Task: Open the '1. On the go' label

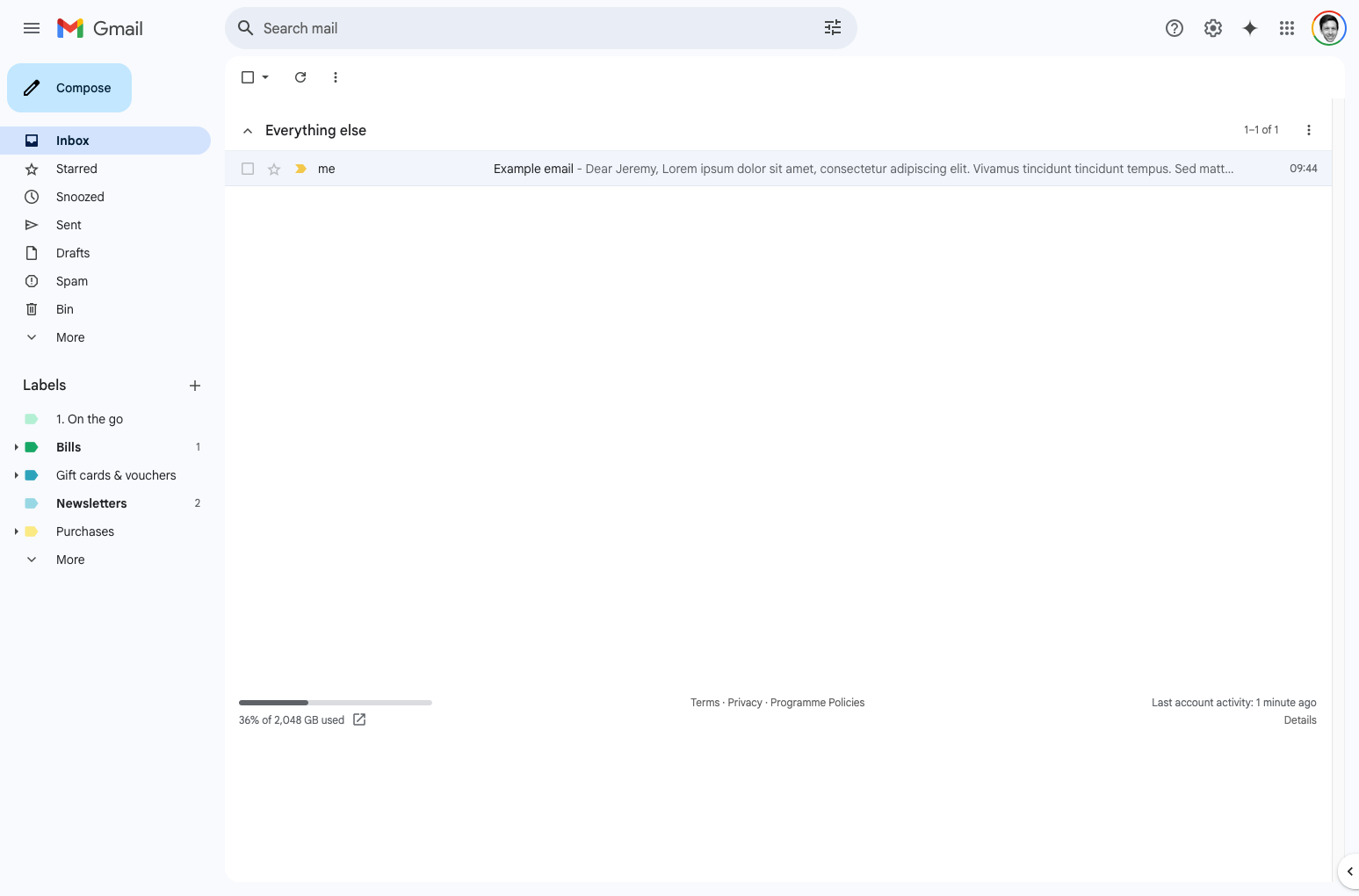Action: click(x=105, y=419)
